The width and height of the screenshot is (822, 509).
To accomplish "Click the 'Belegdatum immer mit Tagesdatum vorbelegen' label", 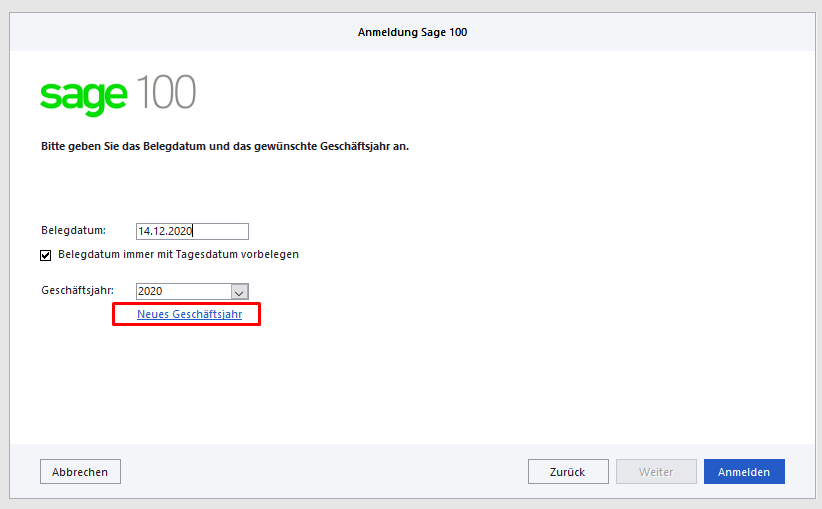I will pos(178,254).
